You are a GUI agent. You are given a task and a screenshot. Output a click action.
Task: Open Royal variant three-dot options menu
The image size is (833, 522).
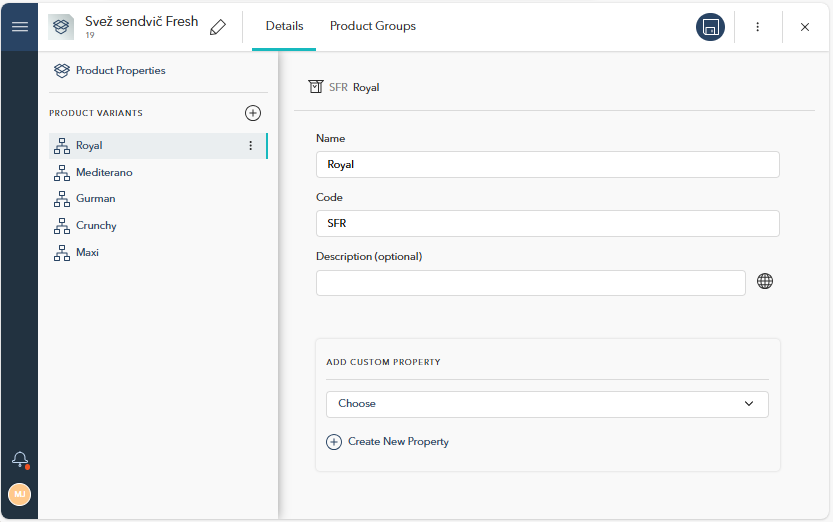point(251,146)
